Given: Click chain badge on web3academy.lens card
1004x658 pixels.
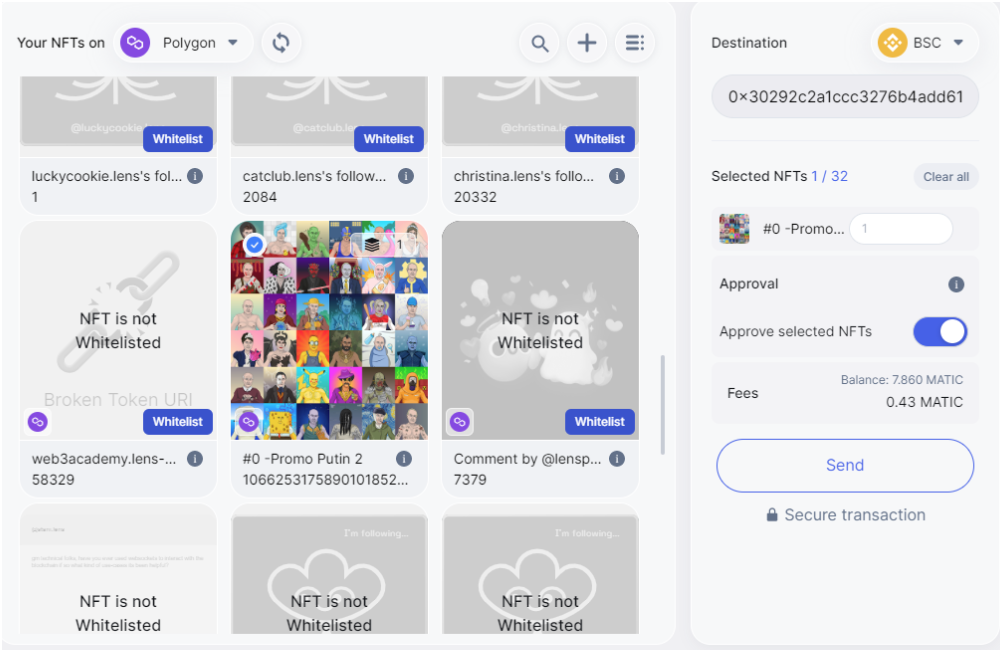Looking at the screenshot, I should [38, 422].
